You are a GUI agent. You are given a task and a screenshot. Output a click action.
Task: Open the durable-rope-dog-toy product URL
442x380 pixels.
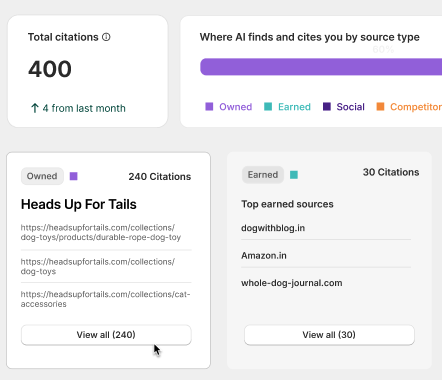click(x=101, y=232)
